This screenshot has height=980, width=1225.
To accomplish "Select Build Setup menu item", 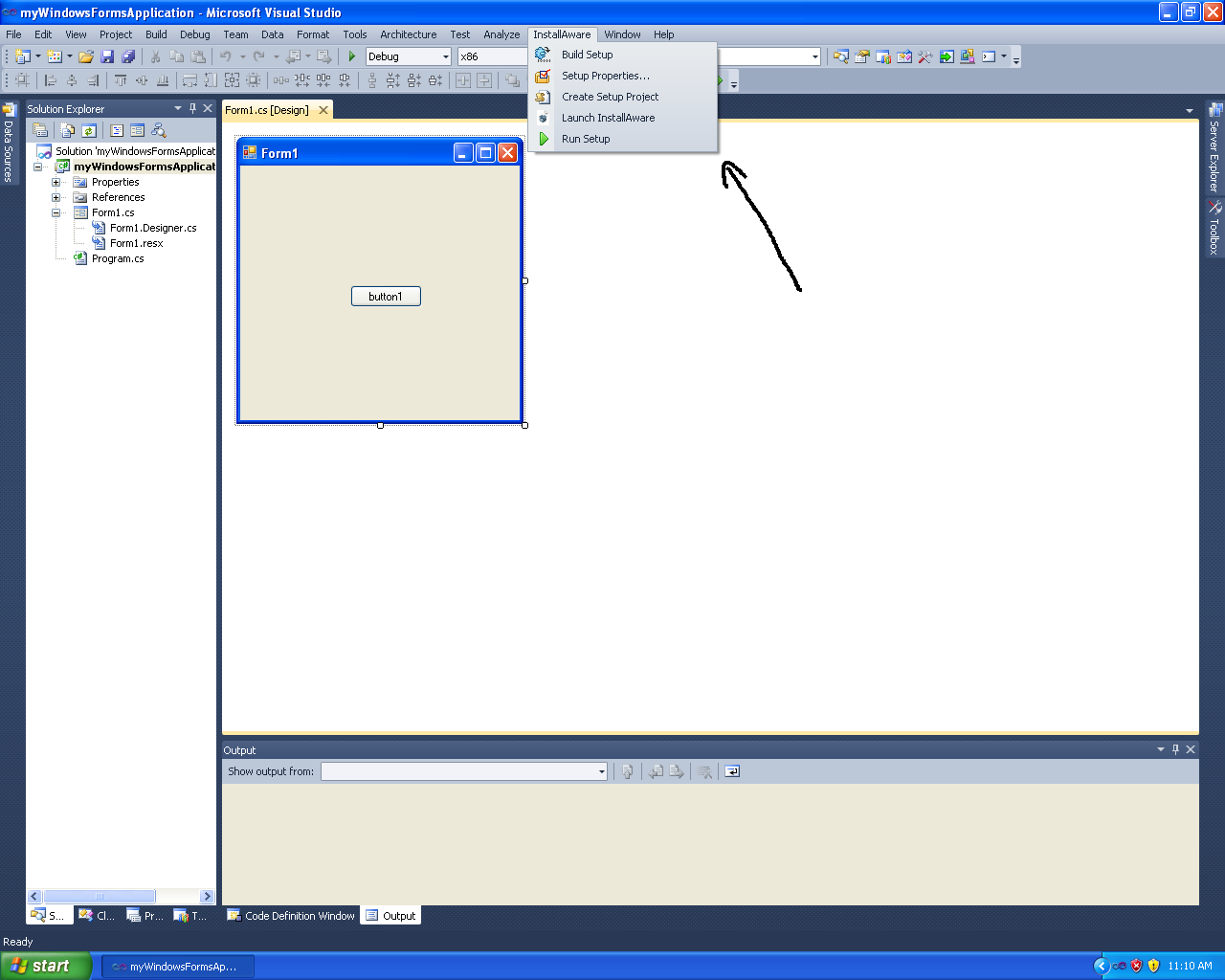I will pos(622,55).
